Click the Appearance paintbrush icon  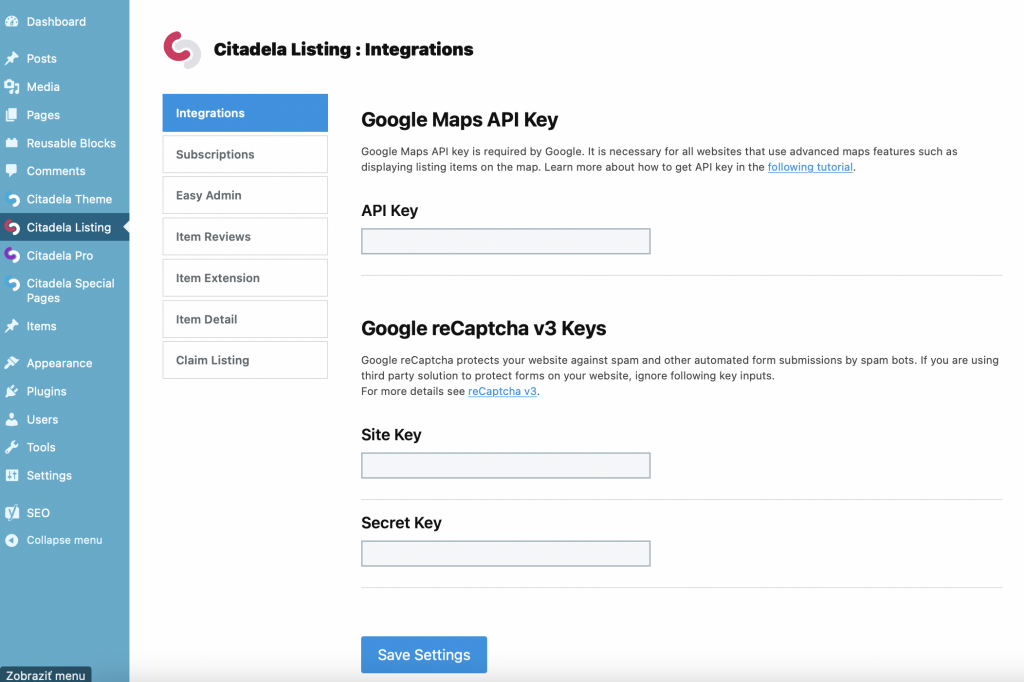pos(12,363)
